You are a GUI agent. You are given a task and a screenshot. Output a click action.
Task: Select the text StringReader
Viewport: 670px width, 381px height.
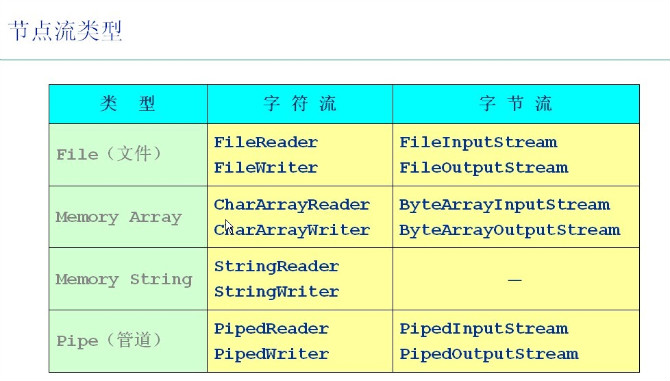point(276,267)
